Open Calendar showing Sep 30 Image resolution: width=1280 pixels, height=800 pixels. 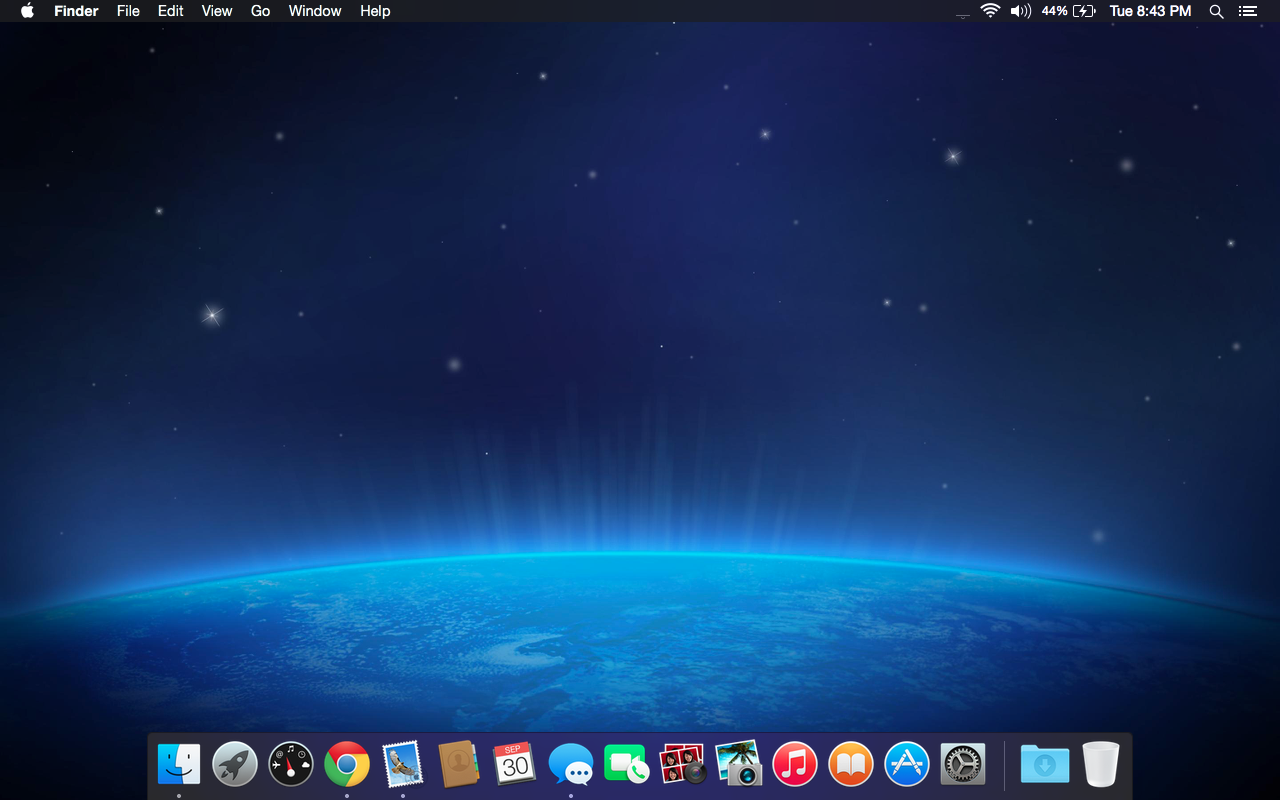[515, 765]
